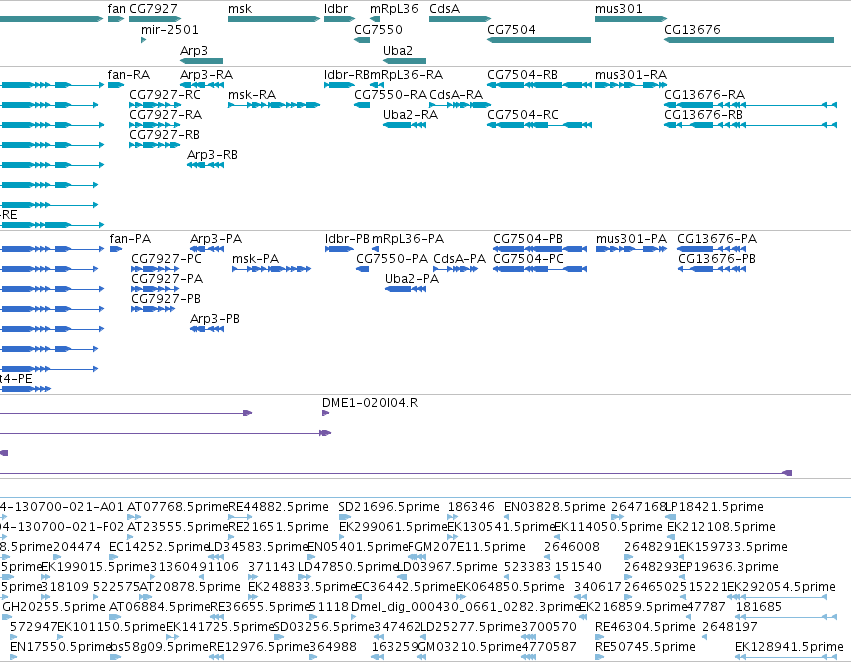
Task: Click the CG7927-PA protein label
Action: click(167, 279)
